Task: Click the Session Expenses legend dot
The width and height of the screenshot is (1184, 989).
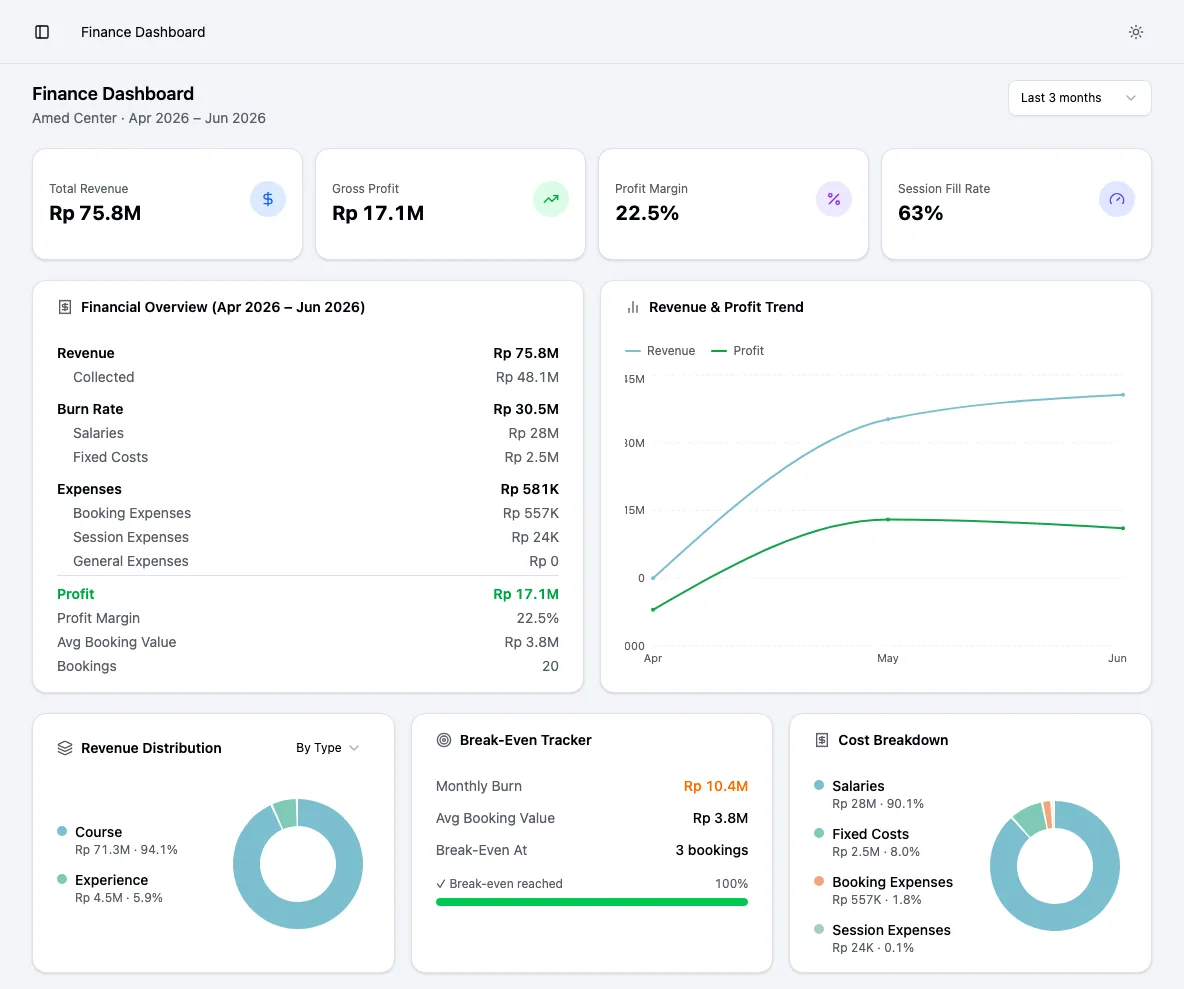Action: 819,929
